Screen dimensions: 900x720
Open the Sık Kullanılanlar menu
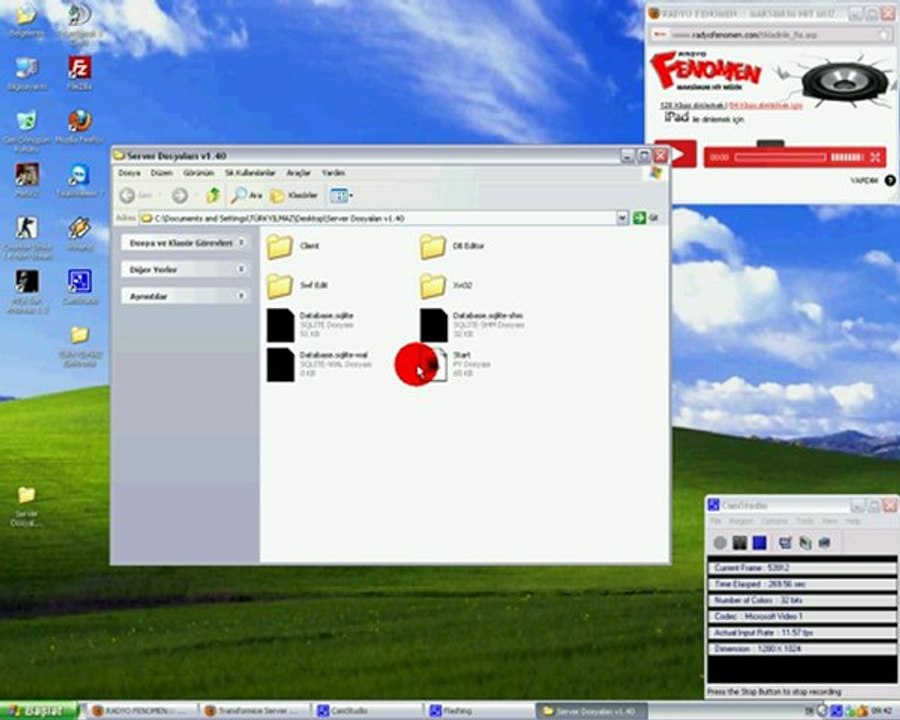pos(250,173)
